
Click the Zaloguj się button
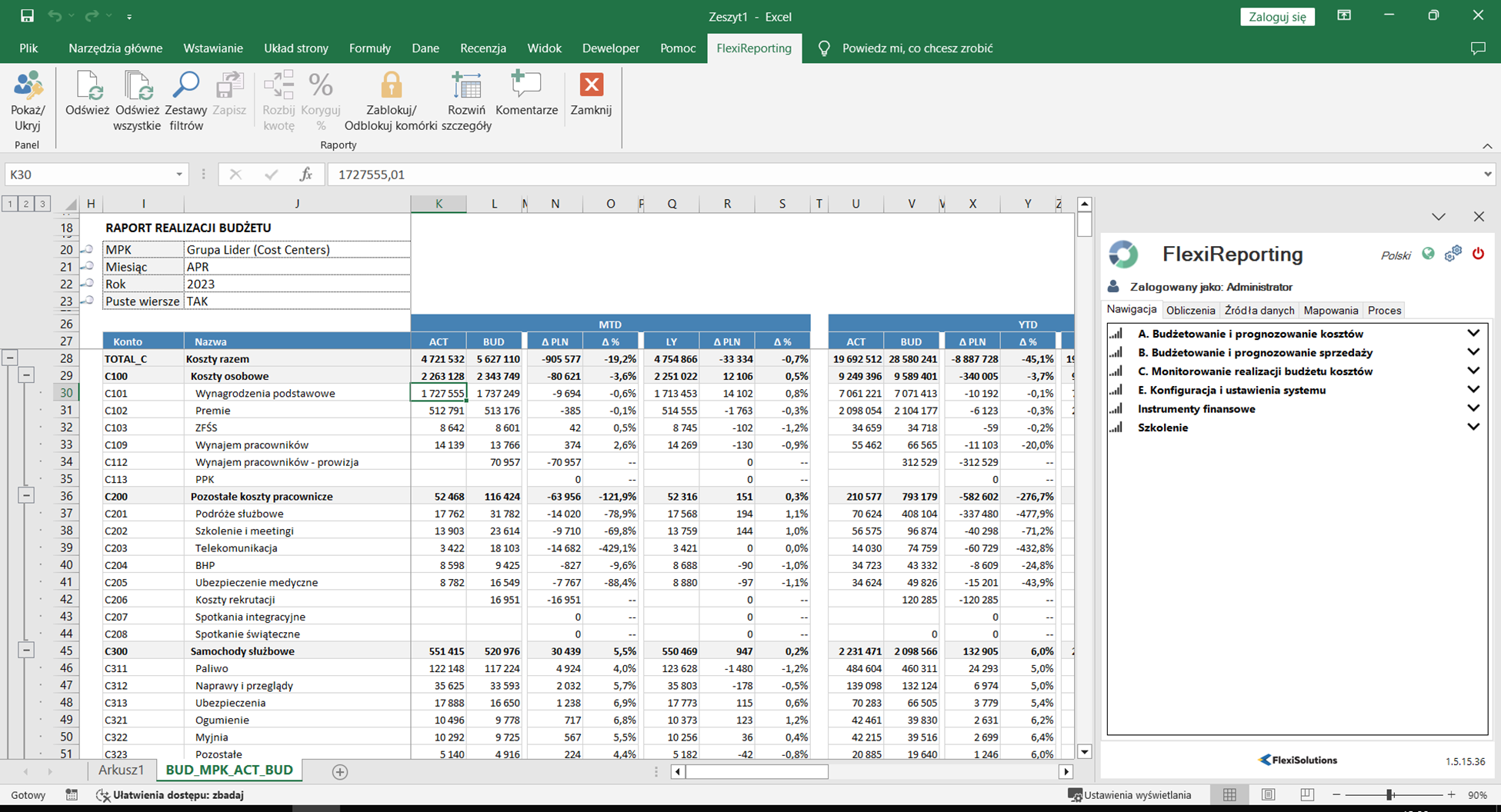click(1277, 17)
